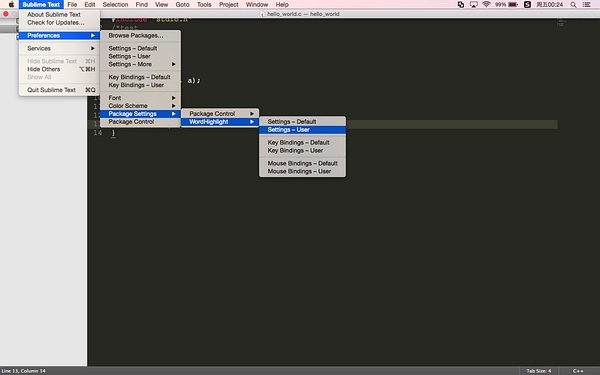Screen dimensions: 600x375
Task: Open WordHighlight Key Bindings – User
Action: pyautogui.click(x=302, y=150)
